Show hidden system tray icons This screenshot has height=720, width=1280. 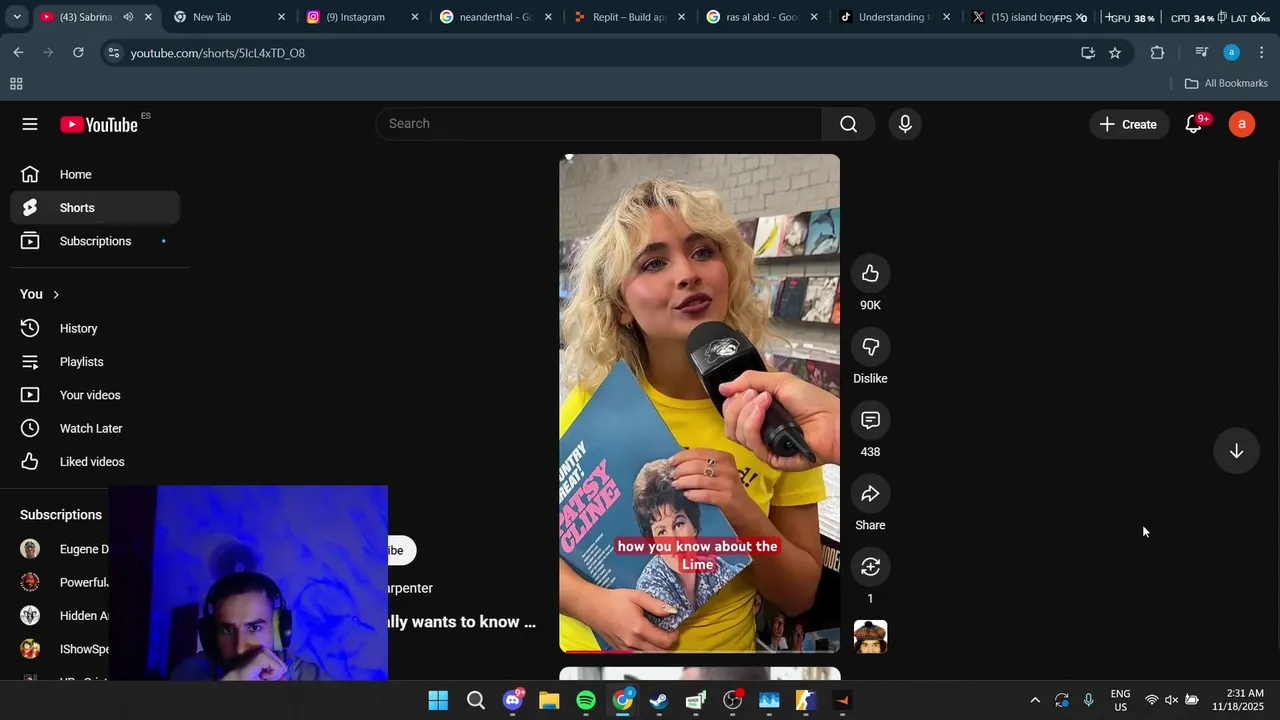click(x=1035, y=700)
